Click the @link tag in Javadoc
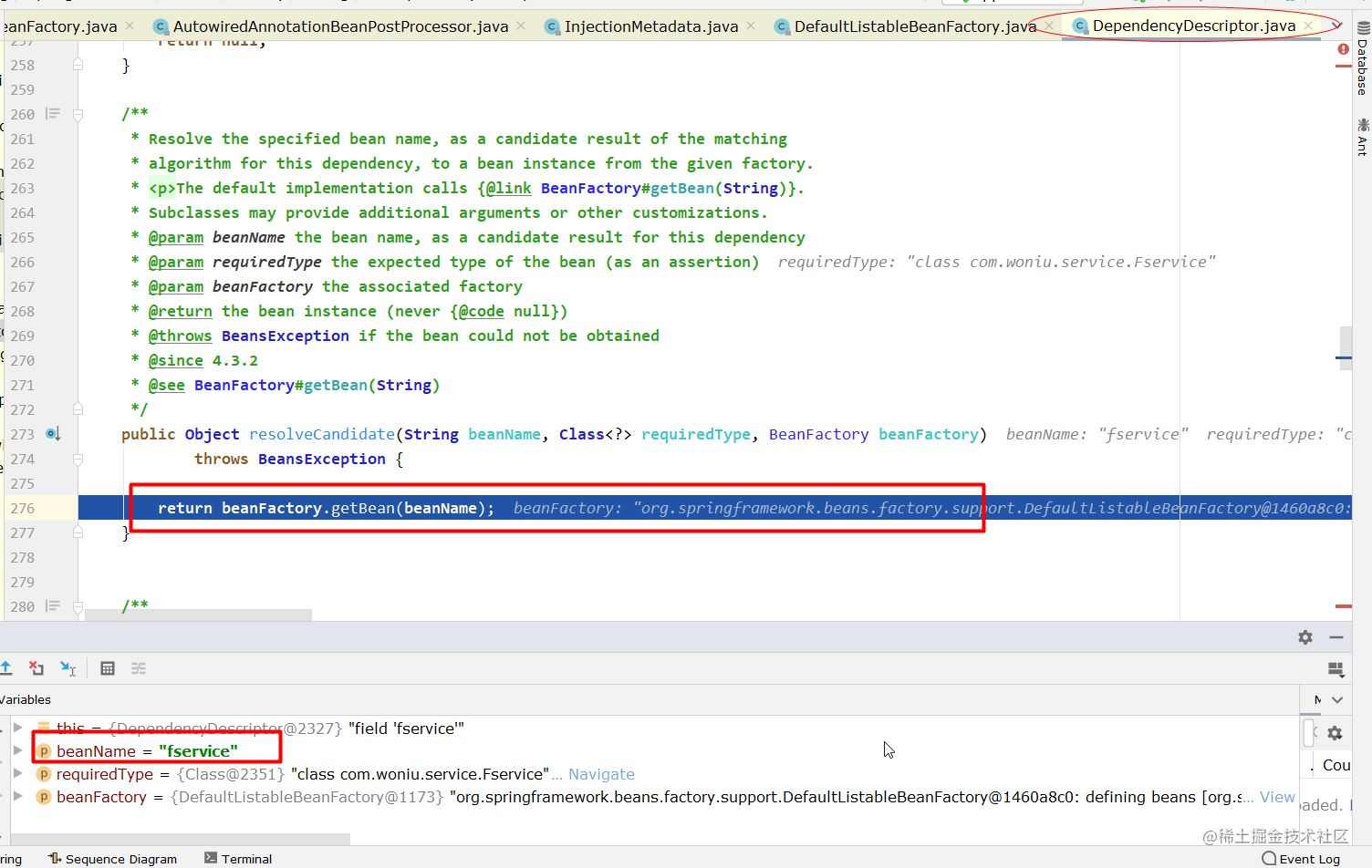Screen dimensions: 1372x868 pyautogui.click(x=508, y=188)
